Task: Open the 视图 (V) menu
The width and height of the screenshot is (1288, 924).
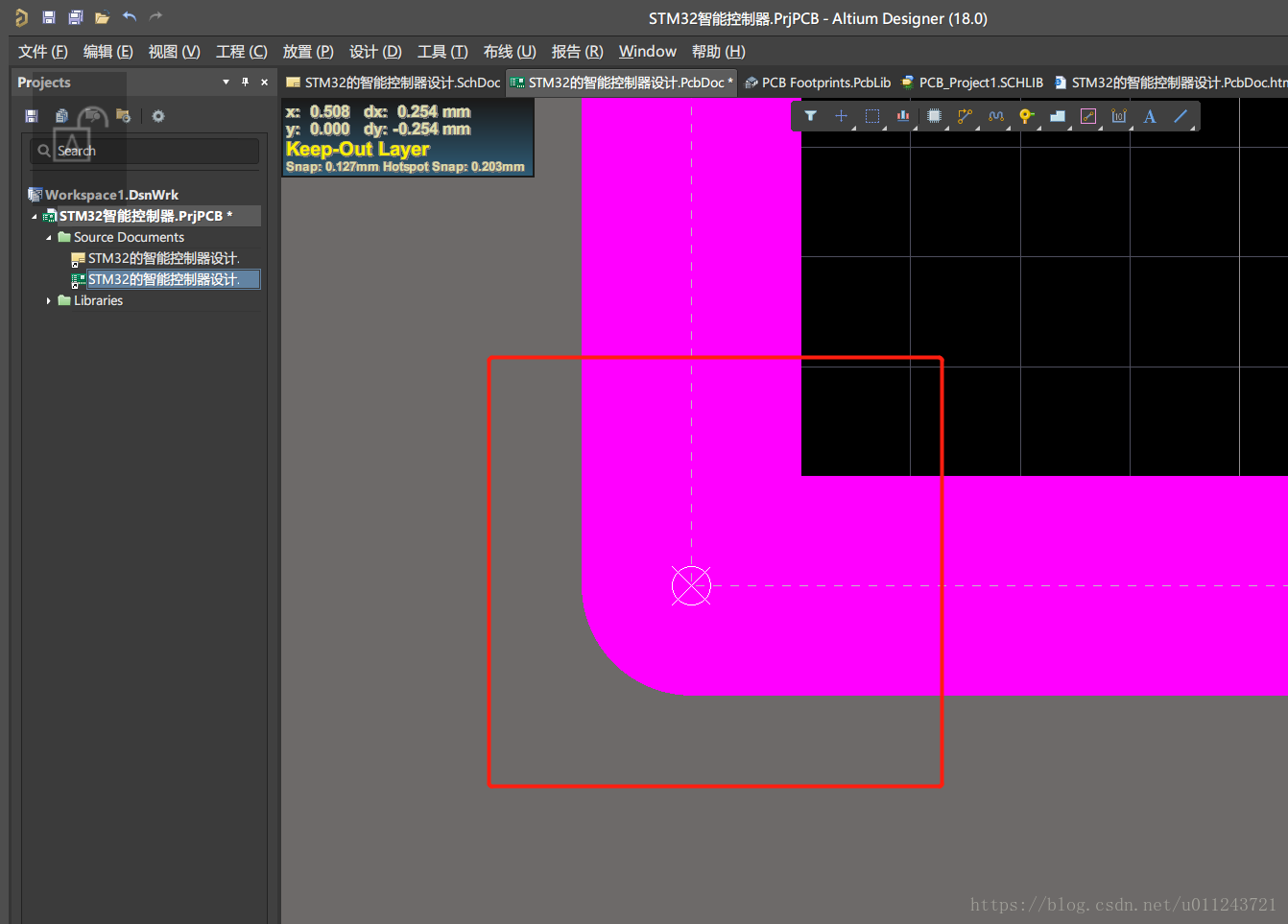Action: coord(175,52)
